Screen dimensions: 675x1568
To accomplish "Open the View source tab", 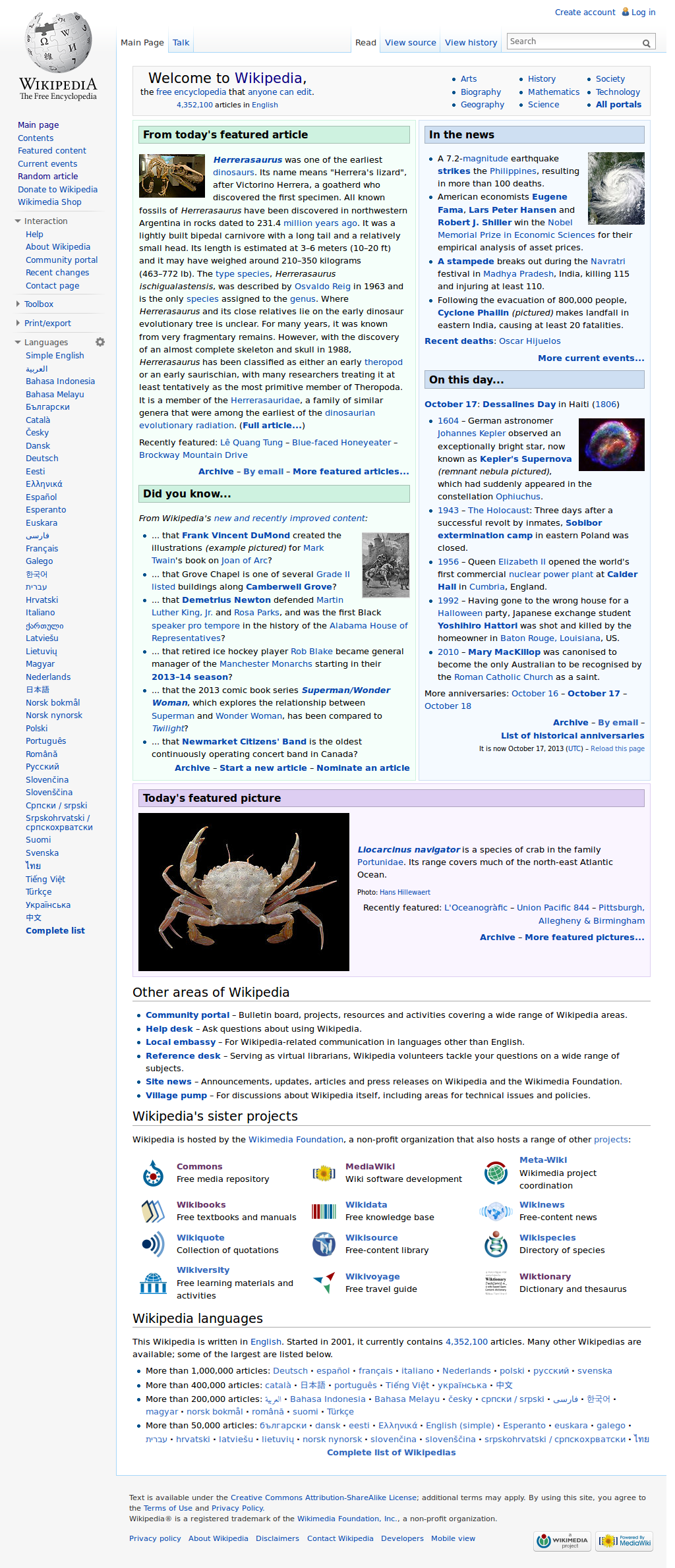I will tap(411, 43).
